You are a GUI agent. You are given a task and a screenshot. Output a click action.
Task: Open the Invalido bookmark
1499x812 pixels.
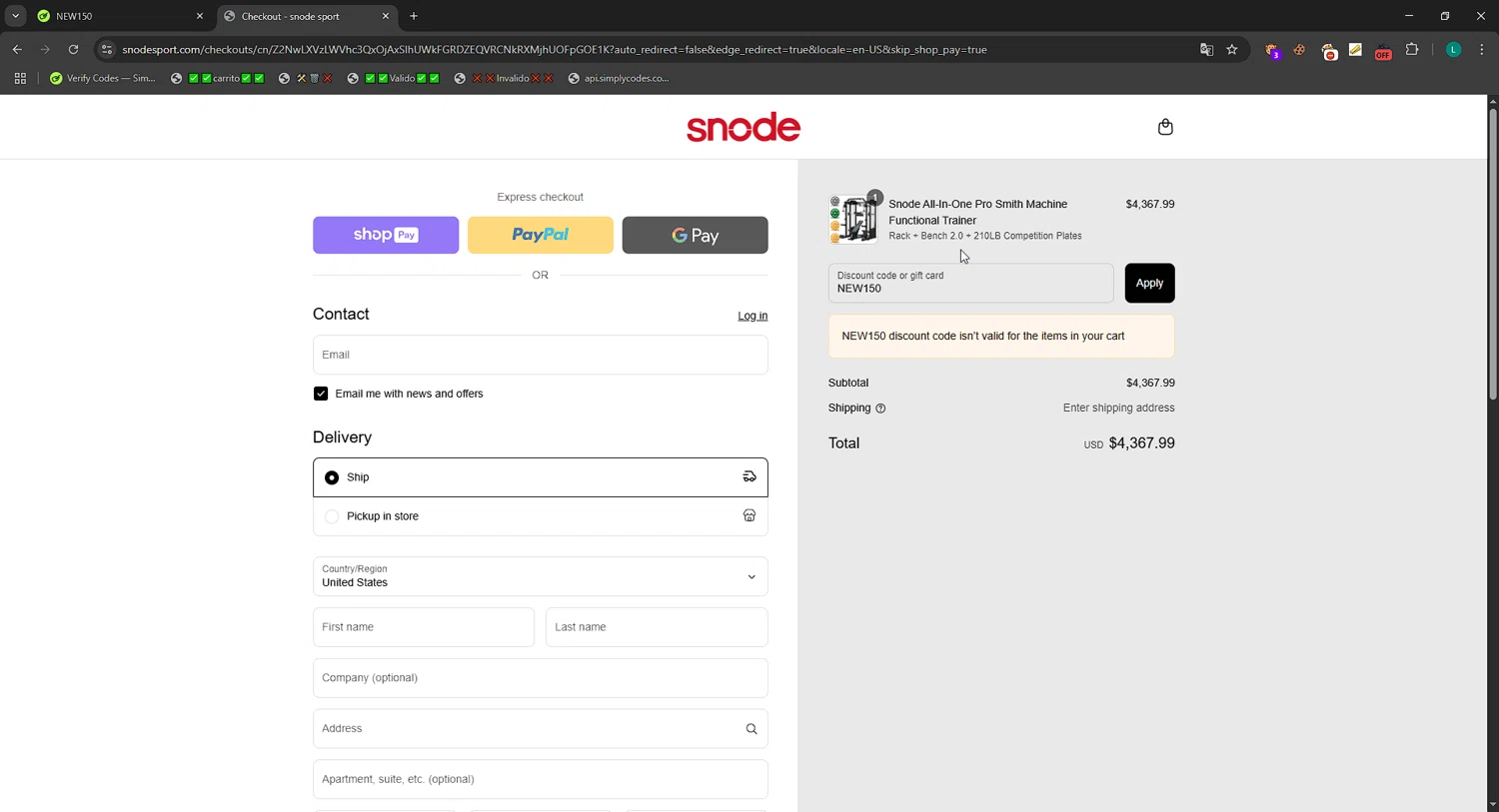(504, 78)
